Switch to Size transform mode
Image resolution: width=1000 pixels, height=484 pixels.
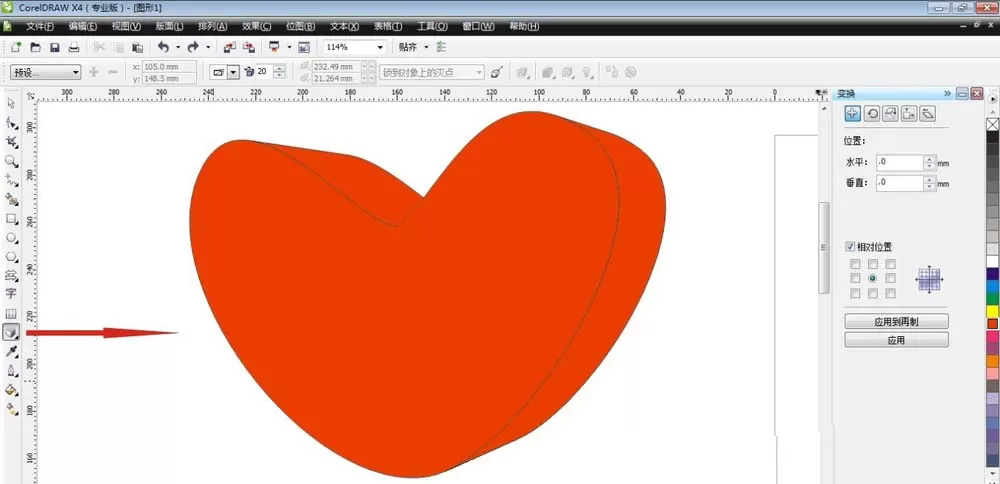pos(909,114)
